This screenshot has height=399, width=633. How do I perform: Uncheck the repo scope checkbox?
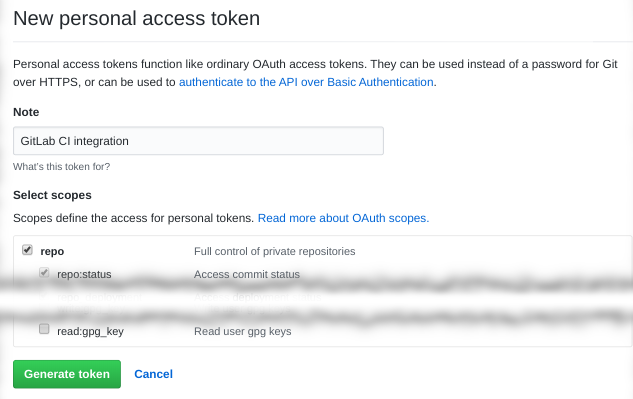pyautogui.click(x=27, y=250)
